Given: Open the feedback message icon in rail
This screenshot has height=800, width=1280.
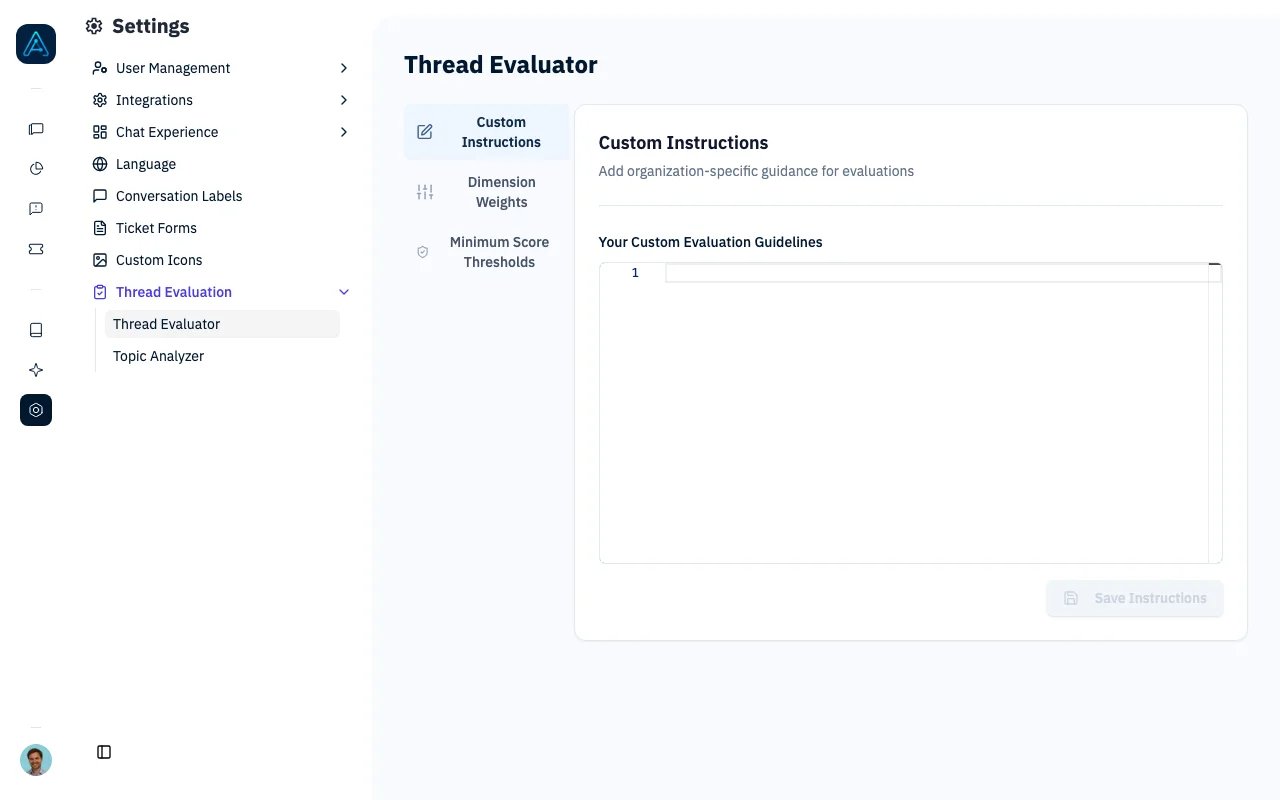Looking at the screenshot, I should pos(36,209).
